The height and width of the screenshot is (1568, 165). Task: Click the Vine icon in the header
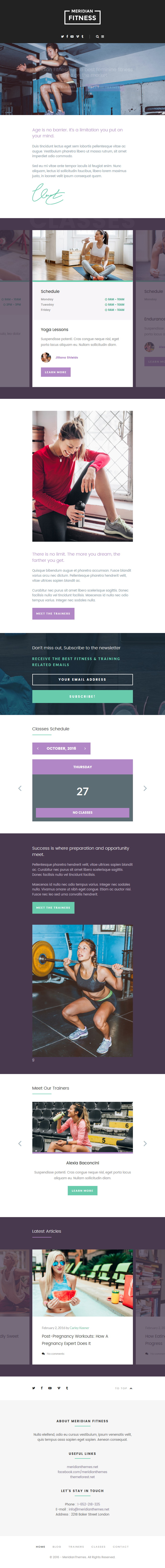click(77, 36)
